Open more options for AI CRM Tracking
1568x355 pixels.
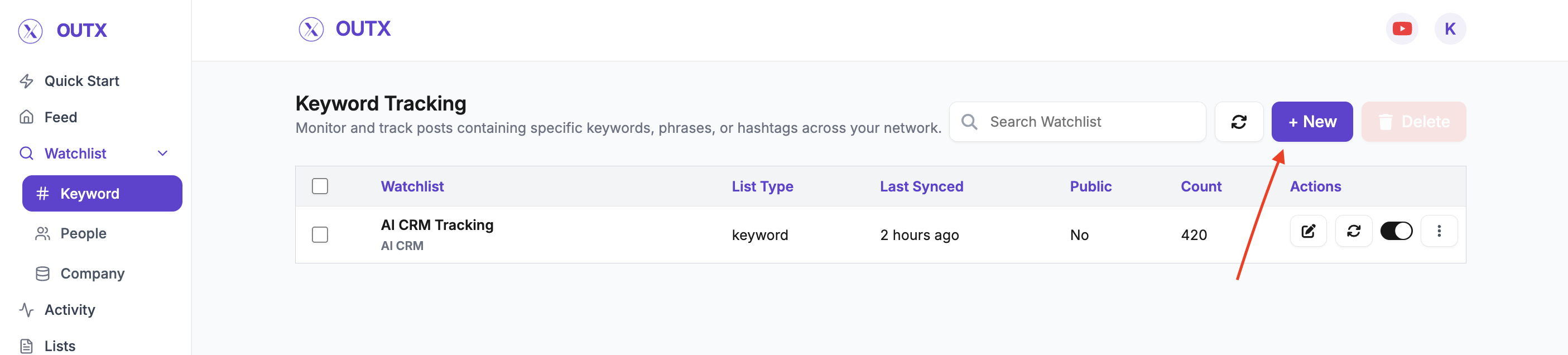click(1439, 231)
